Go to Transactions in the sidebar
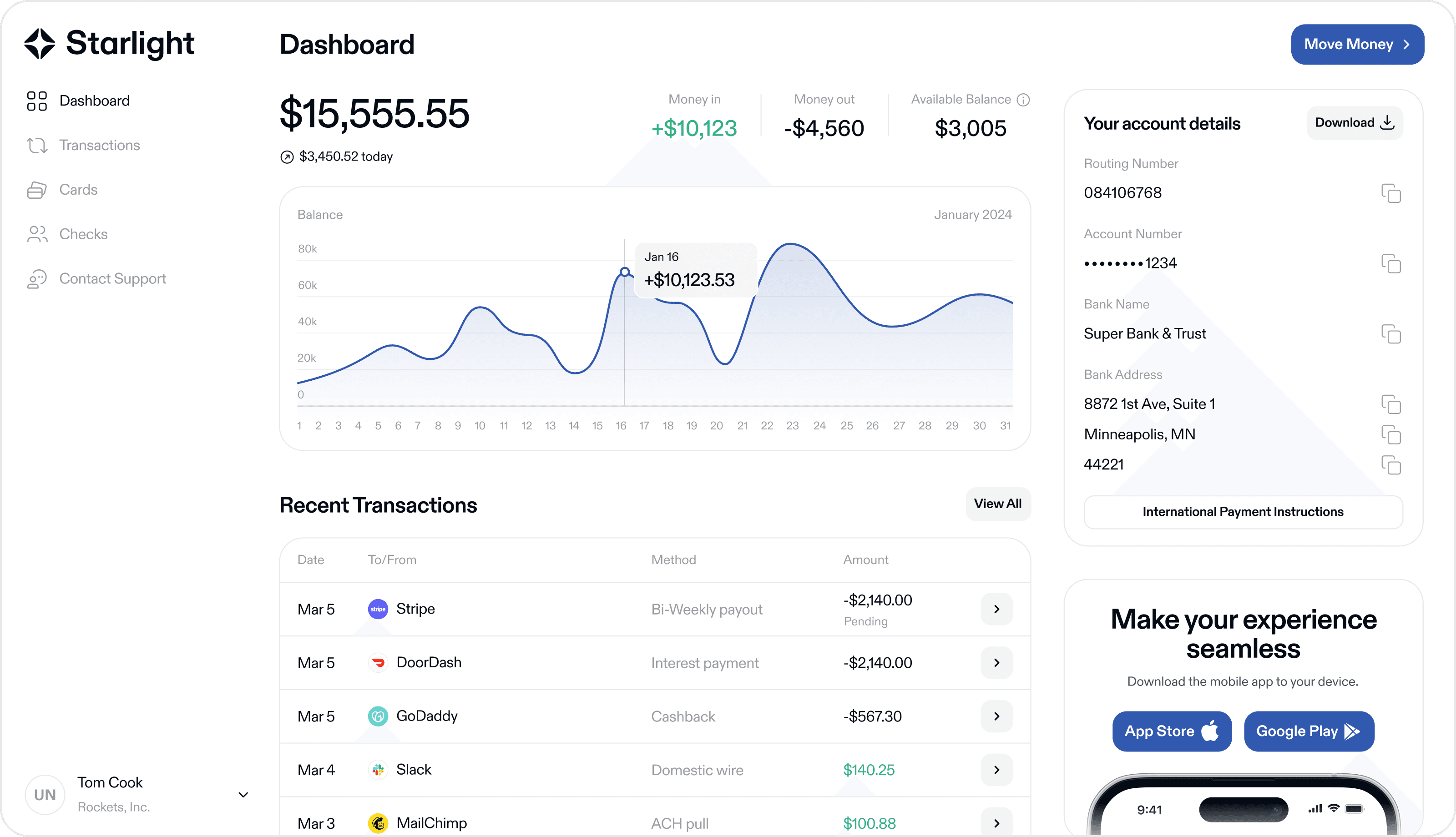The width and height of the screenshot is (1456, 837). pyautogui.click(x=100, y=146)
